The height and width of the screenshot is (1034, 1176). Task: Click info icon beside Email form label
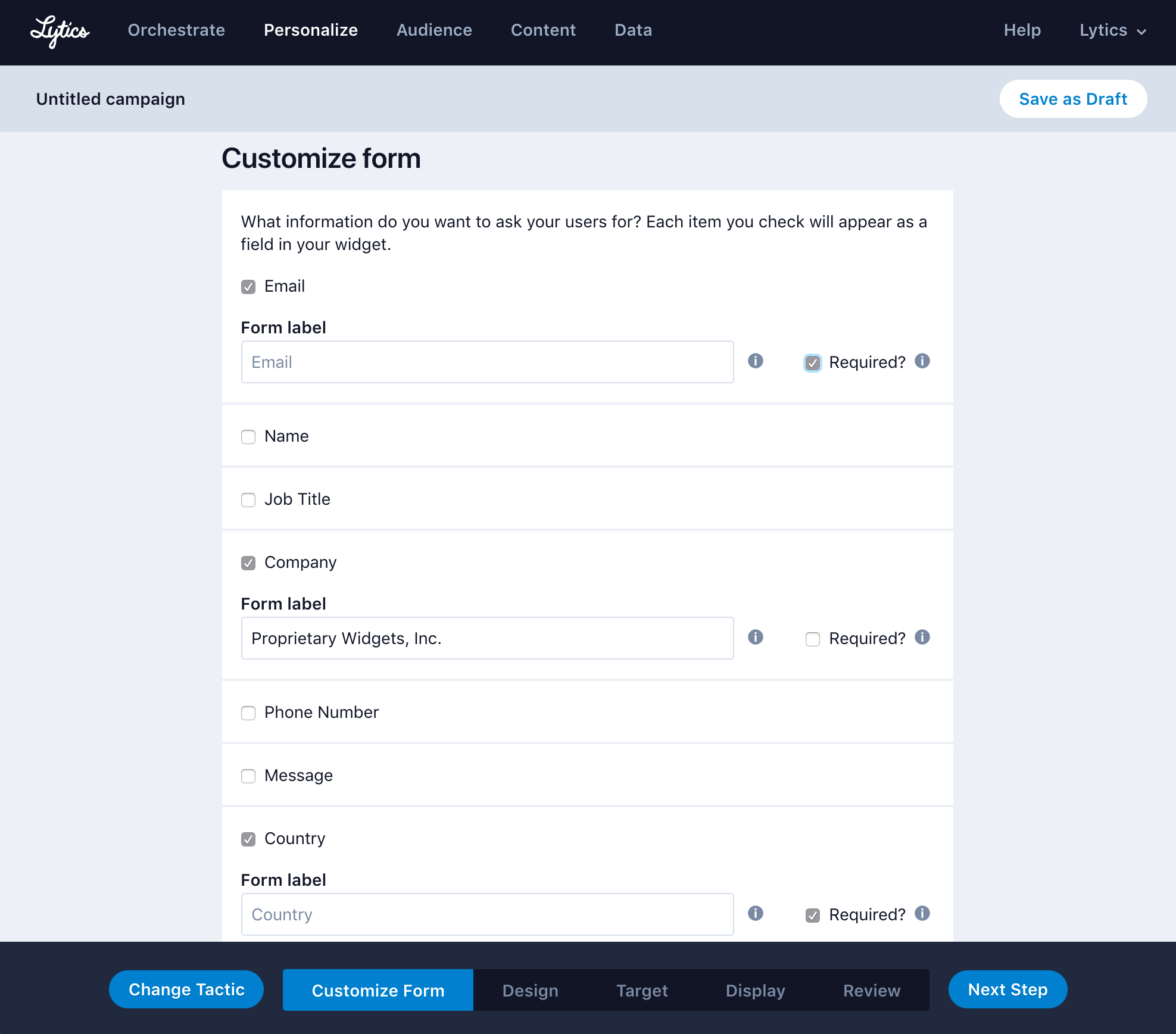(755, 361)
